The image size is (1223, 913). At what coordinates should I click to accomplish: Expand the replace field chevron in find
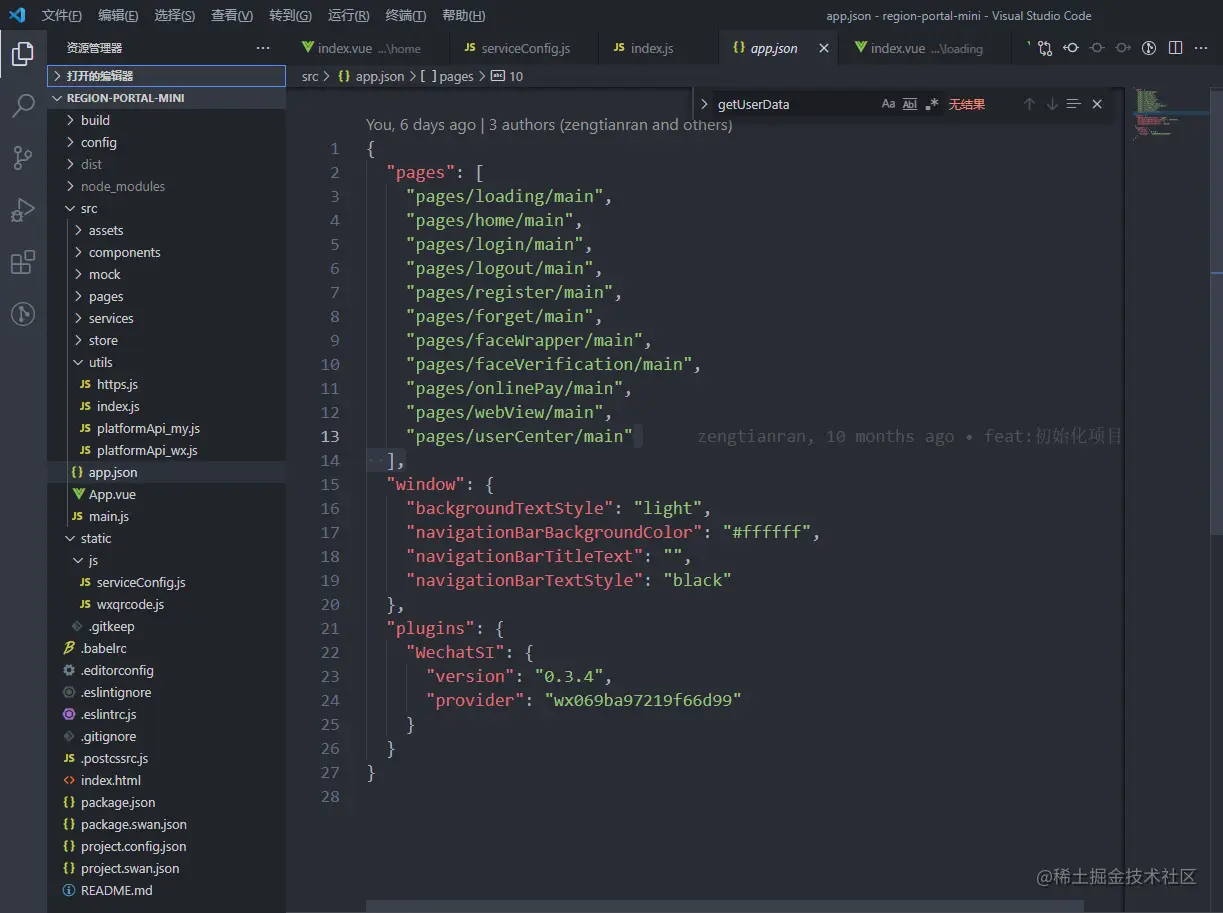tap(704, 104)
